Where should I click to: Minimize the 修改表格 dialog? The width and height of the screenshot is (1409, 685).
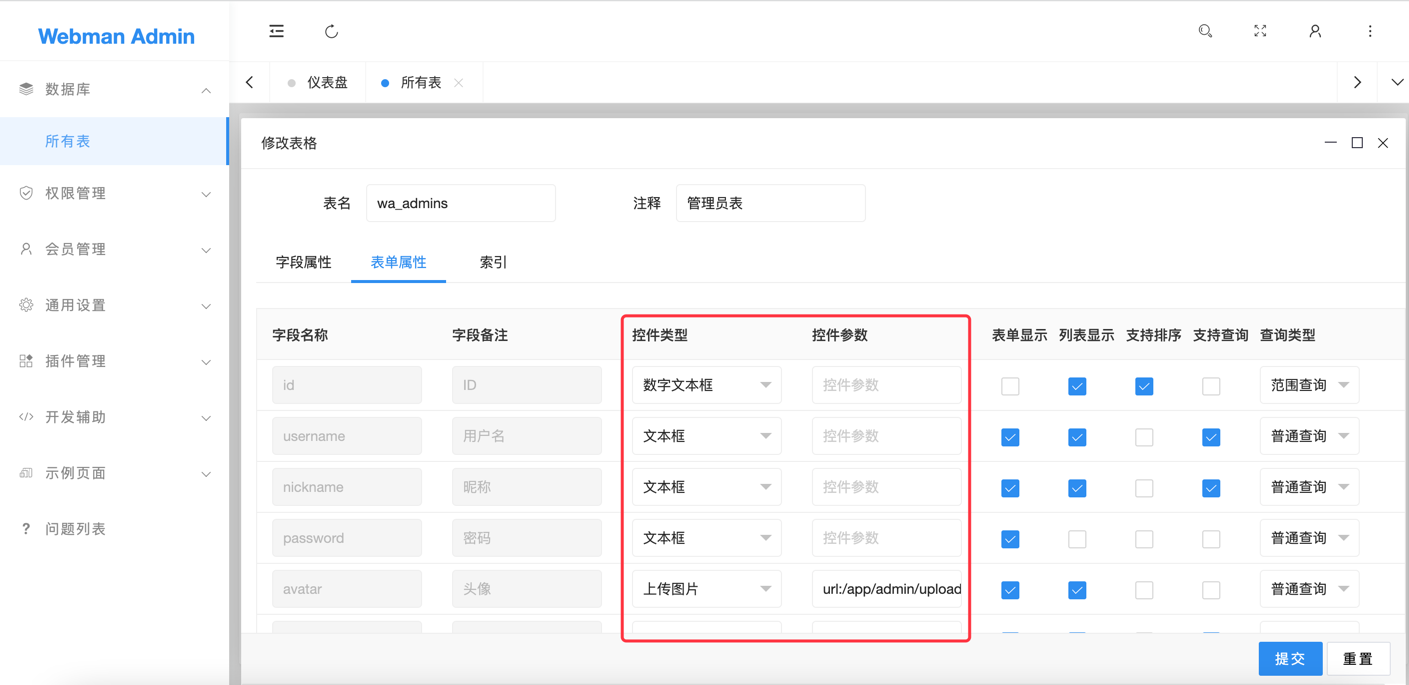pos(1330,143)
